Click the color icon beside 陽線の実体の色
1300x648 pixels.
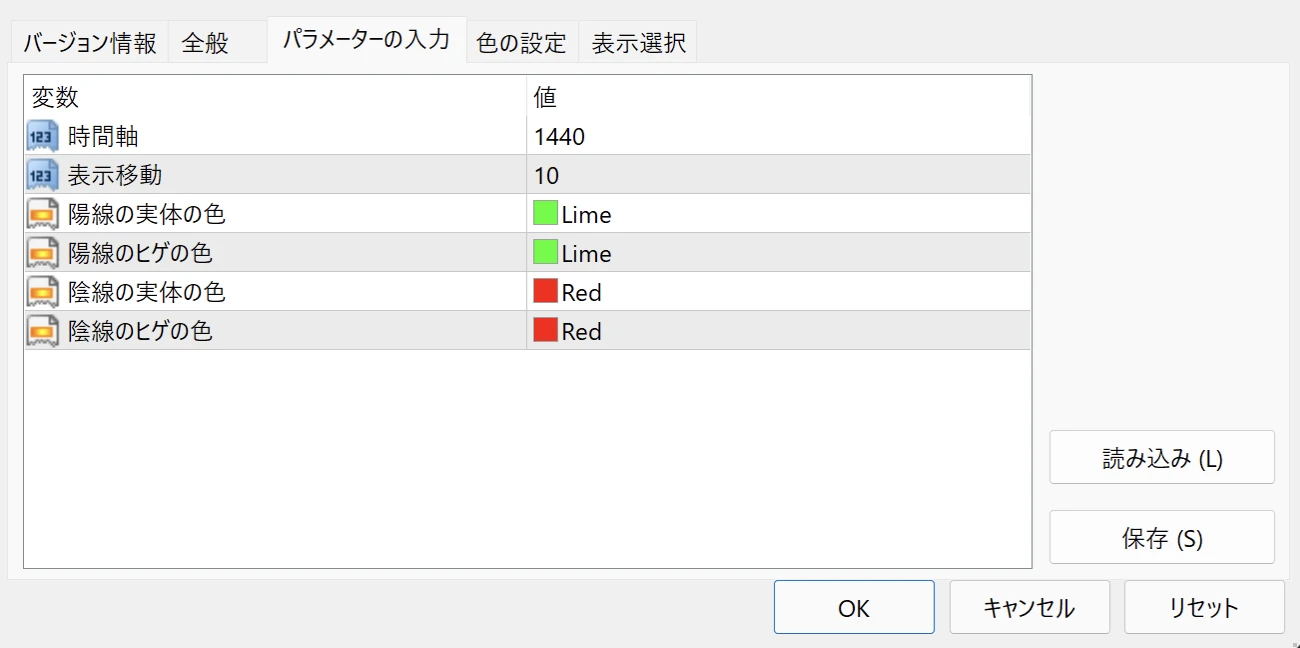pyautogui.click(x=43, y=214)
